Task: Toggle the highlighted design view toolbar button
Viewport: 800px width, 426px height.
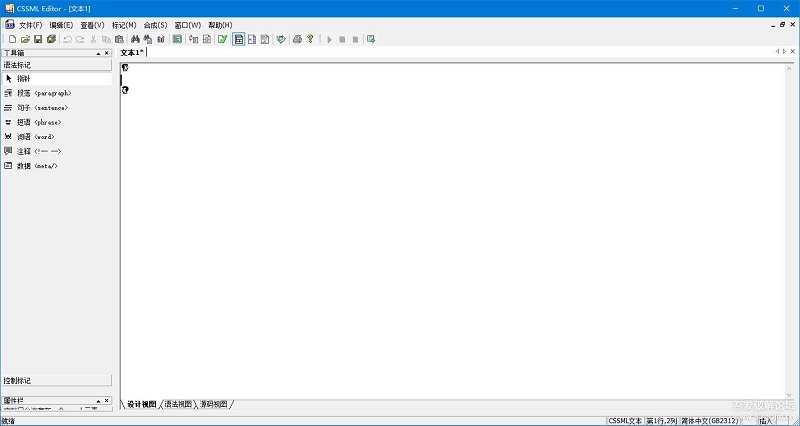Action: tap(239, 39)
